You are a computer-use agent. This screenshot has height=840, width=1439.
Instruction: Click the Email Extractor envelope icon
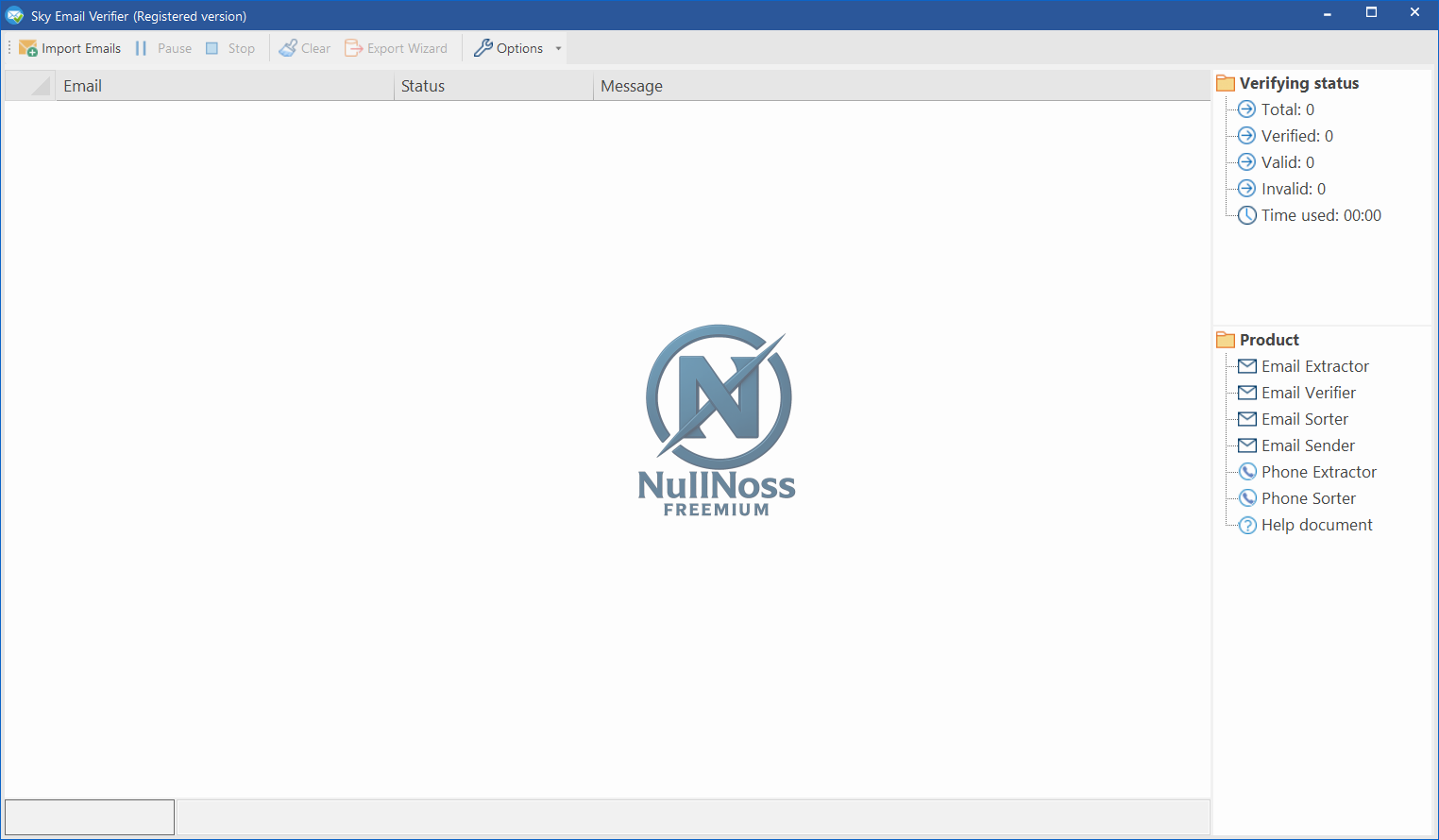(1247, 366)
